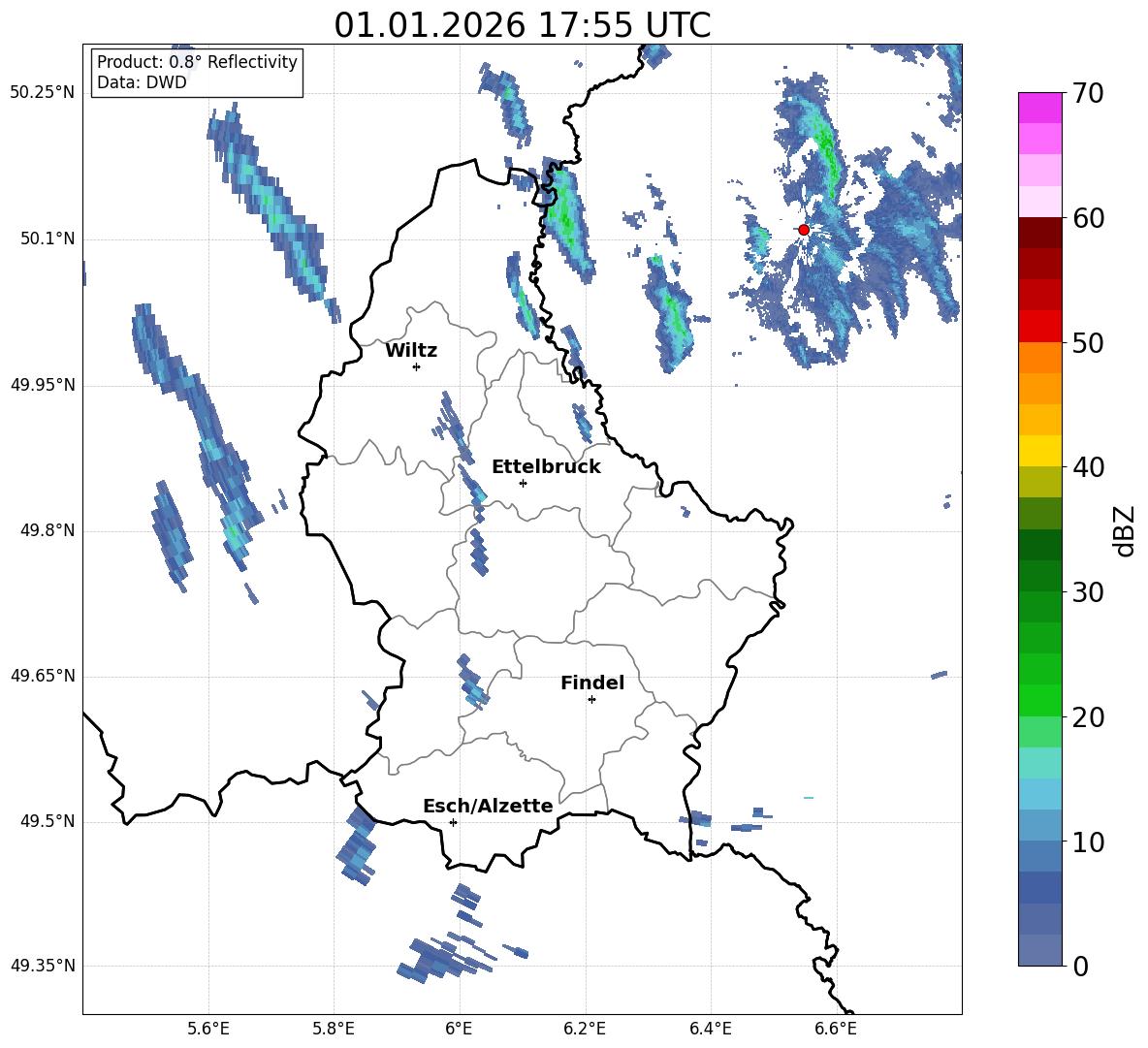Click the 5.6°E longitude label

point(208,1029)
